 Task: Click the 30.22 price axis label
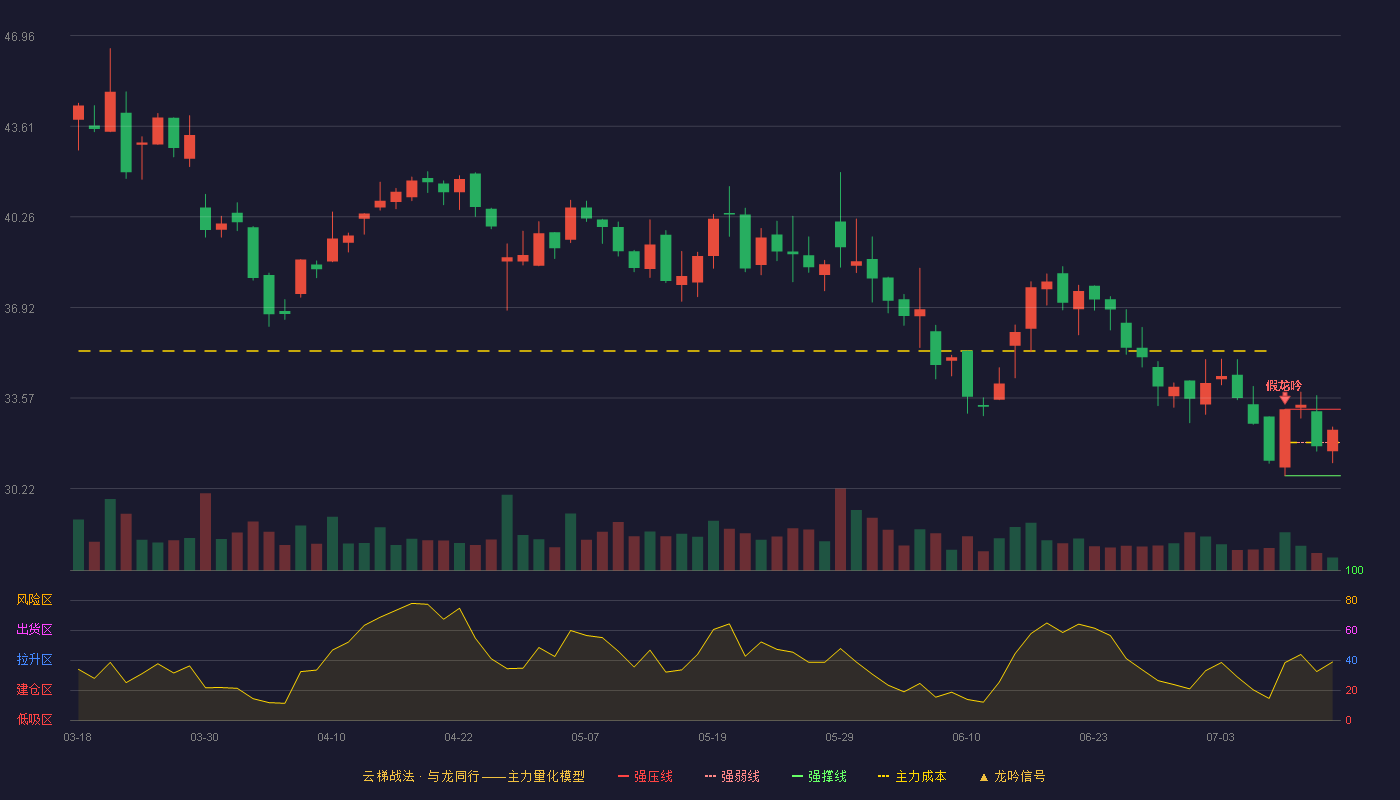(19, 489)
